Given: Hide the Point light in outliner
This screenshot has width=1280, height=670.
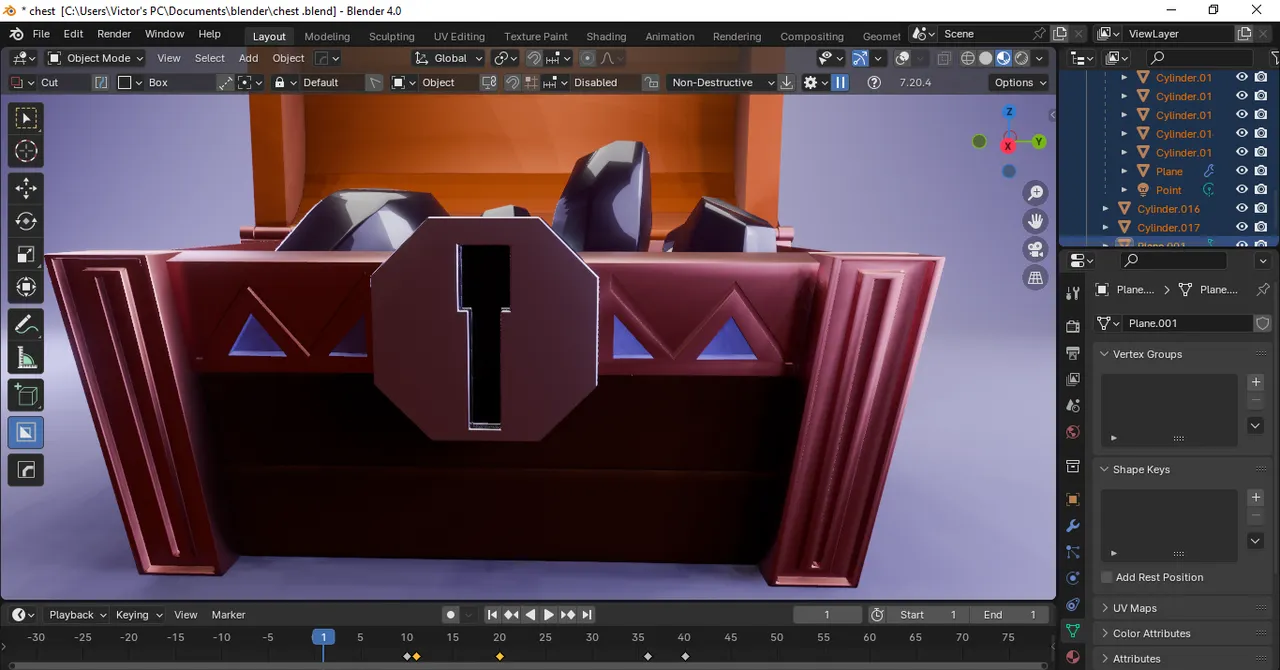Looking at the screenshot, I should coord(1241,190).
